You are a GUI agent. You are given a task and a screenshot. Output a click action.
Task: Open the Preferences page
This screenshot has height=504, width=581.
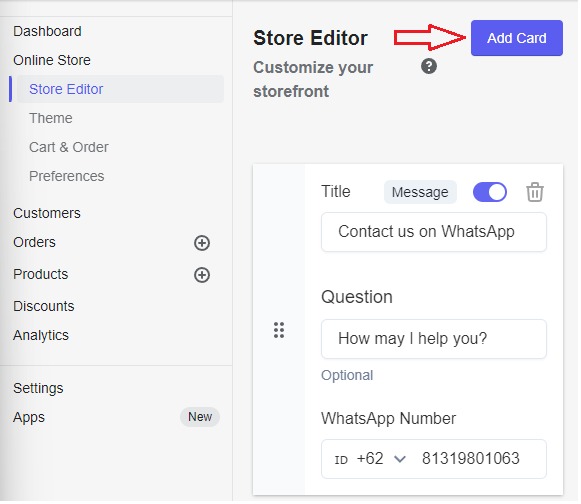tap(67, 177)
